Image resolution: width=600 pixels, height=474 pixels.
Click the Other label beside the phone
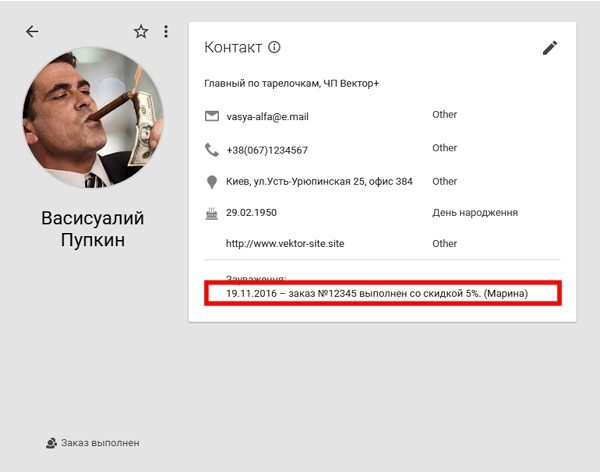tap(445, 148)
